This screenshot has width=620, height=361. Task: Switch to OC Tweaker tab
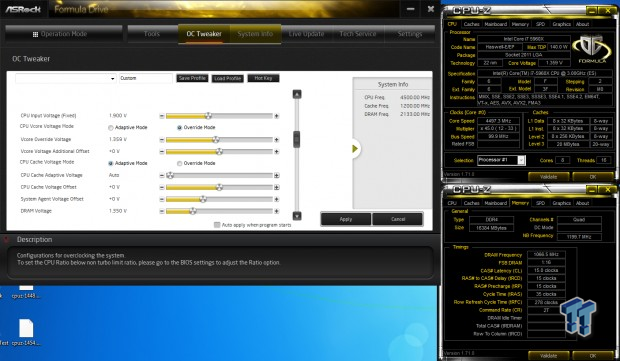point(204,34)
